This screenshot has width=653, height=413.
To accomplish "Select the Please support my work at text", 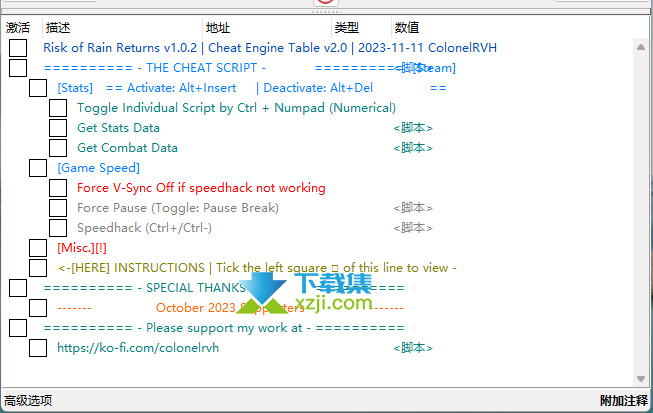I will coord(224,328).
